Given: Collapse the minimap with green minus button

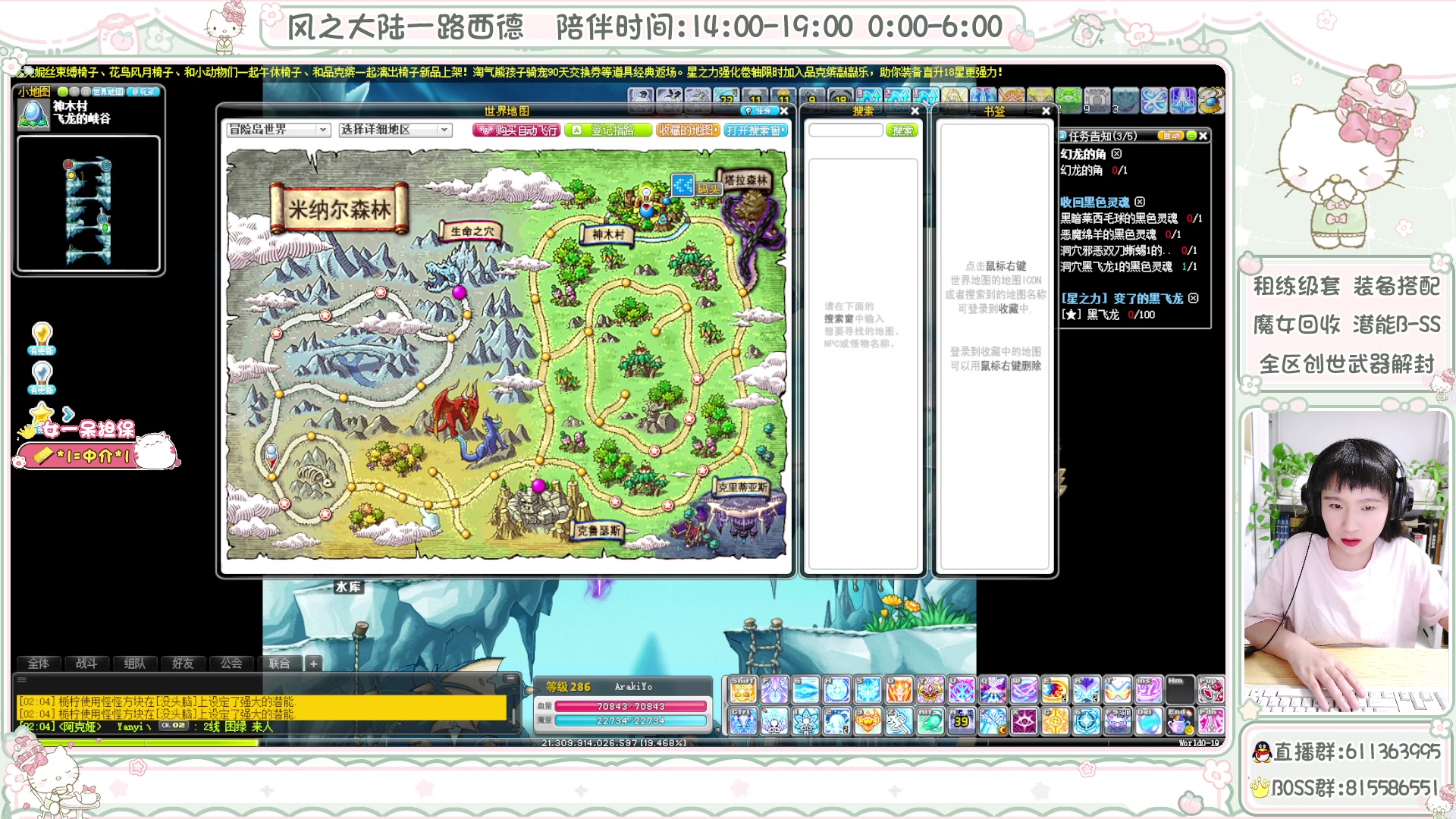Looking at the screenshot, I should point(63,92).
